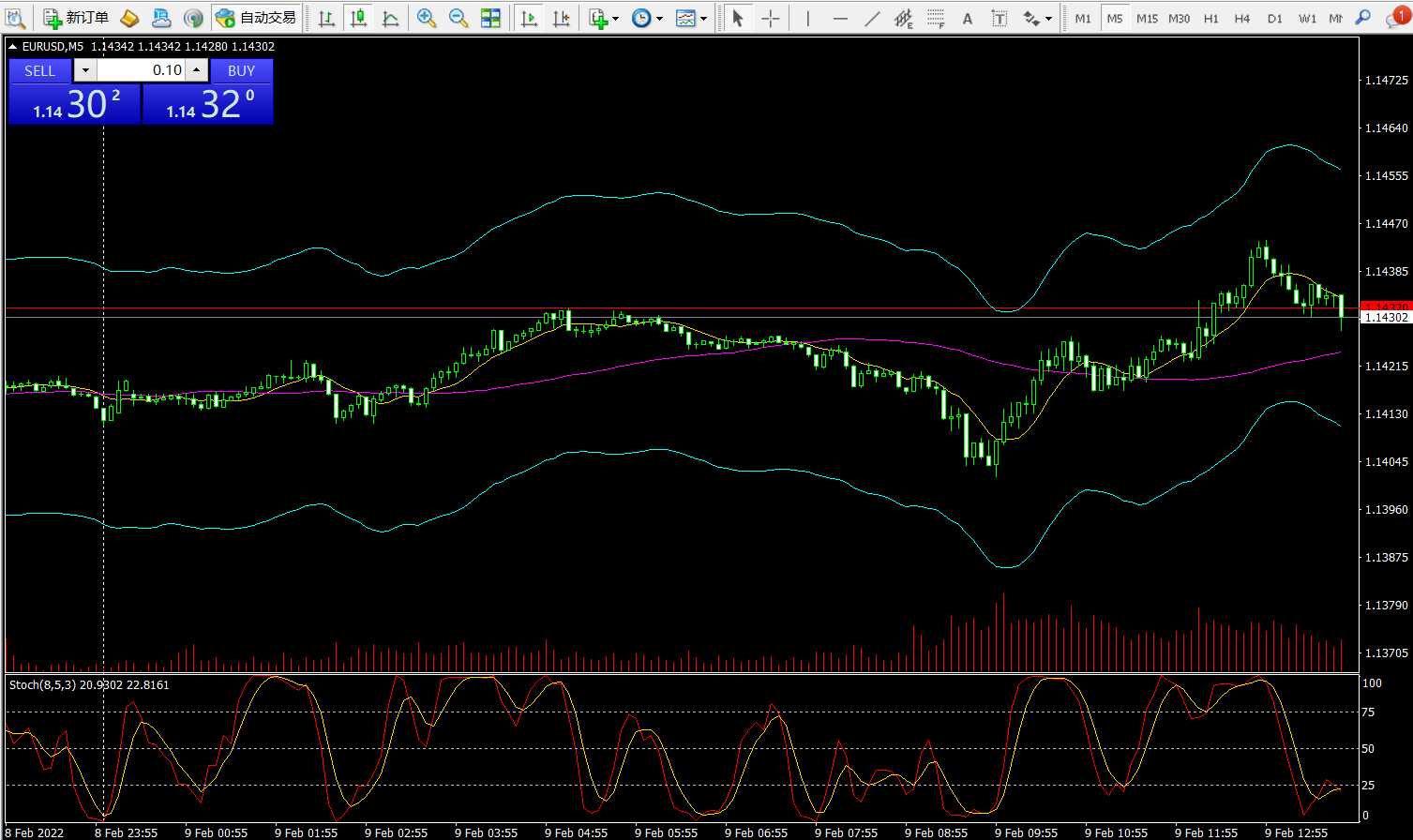Select the Fibonacci retracement tool
The height and width of the screenshot is (840, 1413).
[x=936, y=18]
